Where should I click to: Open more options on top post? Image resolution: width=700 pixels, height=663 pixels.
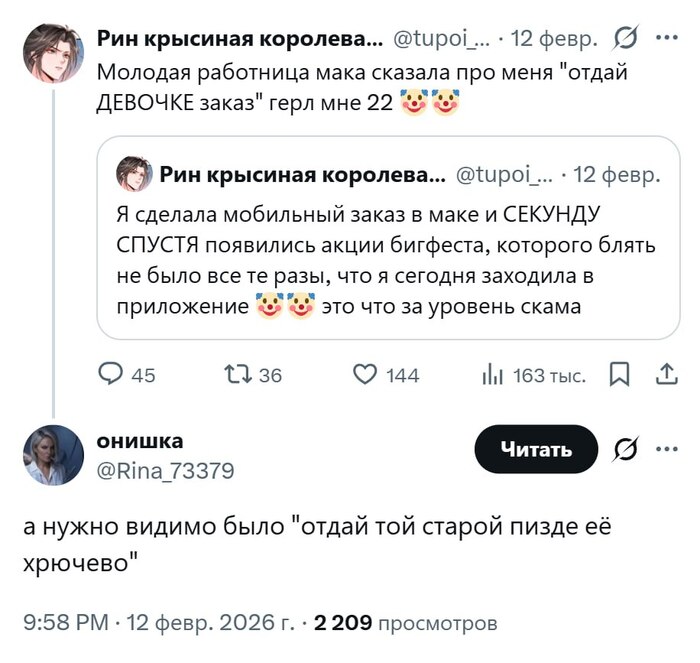coord(665,39)
